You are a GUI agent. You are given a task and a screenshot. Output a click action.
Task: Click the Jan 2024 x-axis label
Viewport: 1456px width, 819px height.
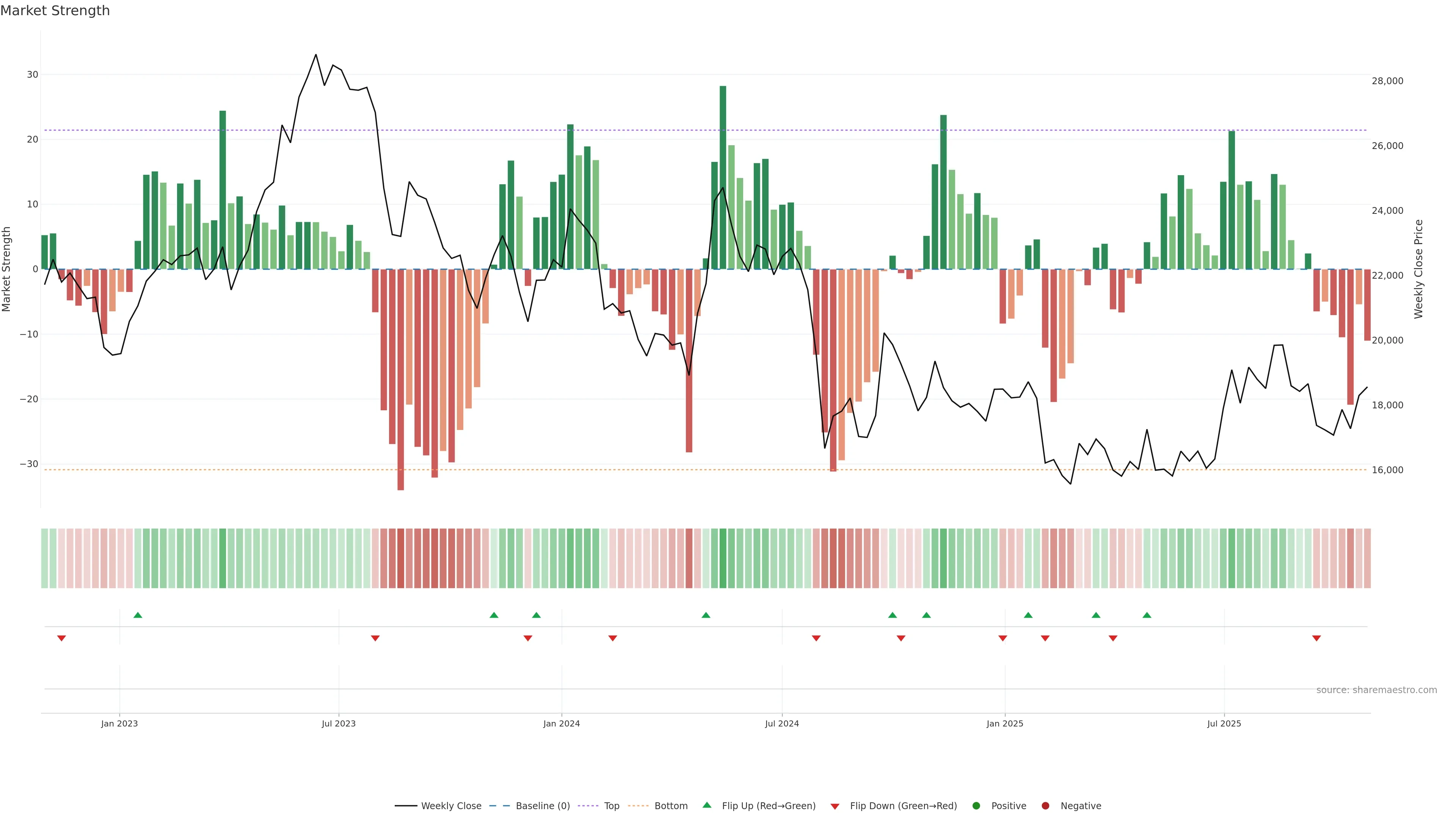[x=561, y=723]
